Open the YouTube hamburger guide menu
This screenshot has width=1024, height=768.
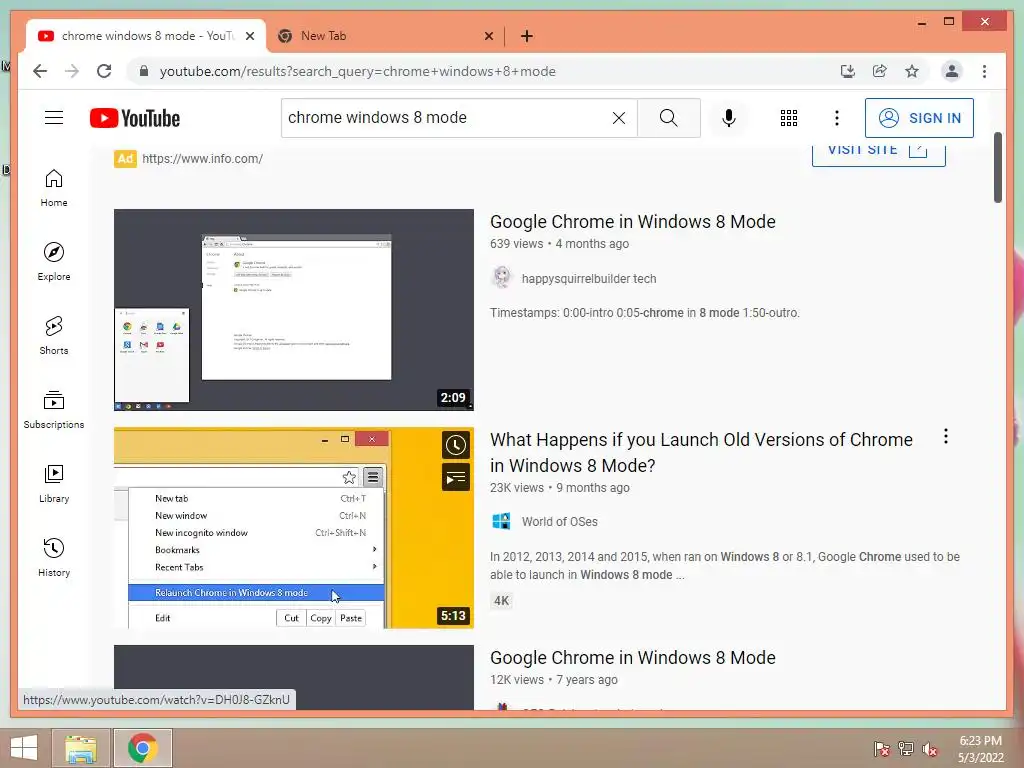(54, 118)
